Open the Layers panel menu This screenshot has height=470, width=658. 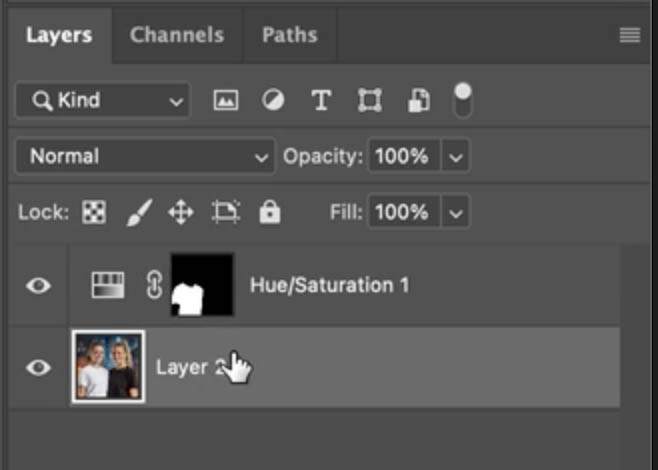(x=629, y=35)
